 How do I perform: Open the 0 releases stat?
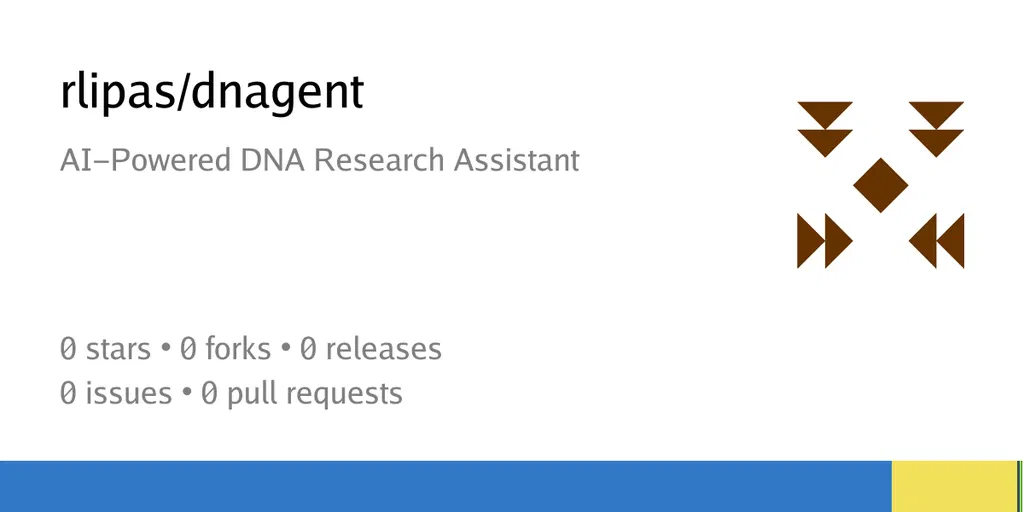(370, 349)
